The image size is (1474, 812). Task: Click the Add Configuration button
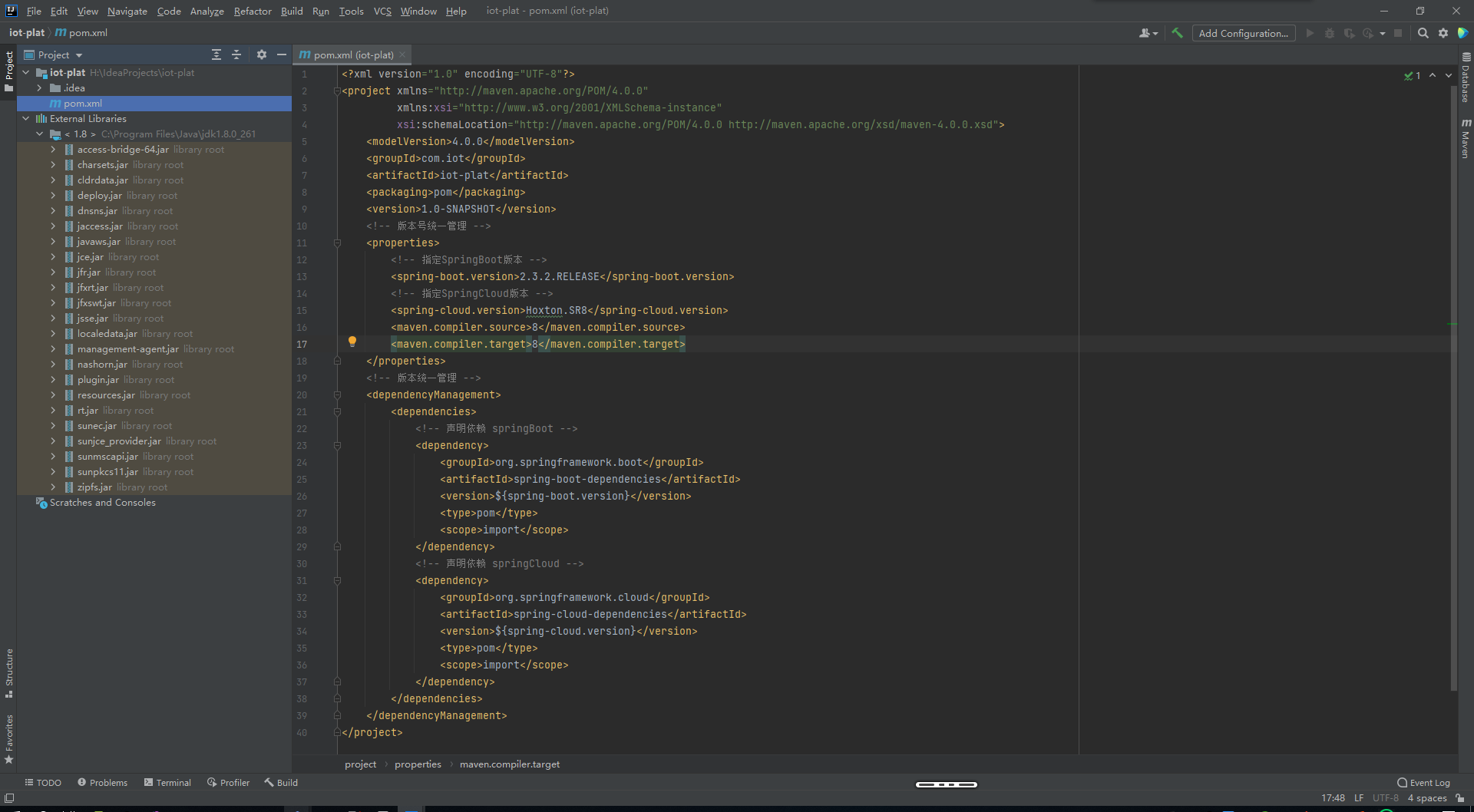point(1244,33)
